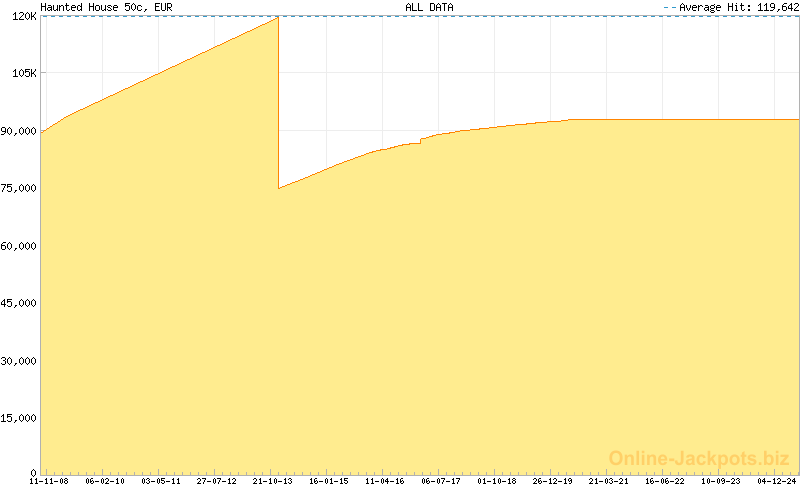Select the 04-12-24 date on the x-axis
This screenshot has height=490, width=800.
point(776,482)
